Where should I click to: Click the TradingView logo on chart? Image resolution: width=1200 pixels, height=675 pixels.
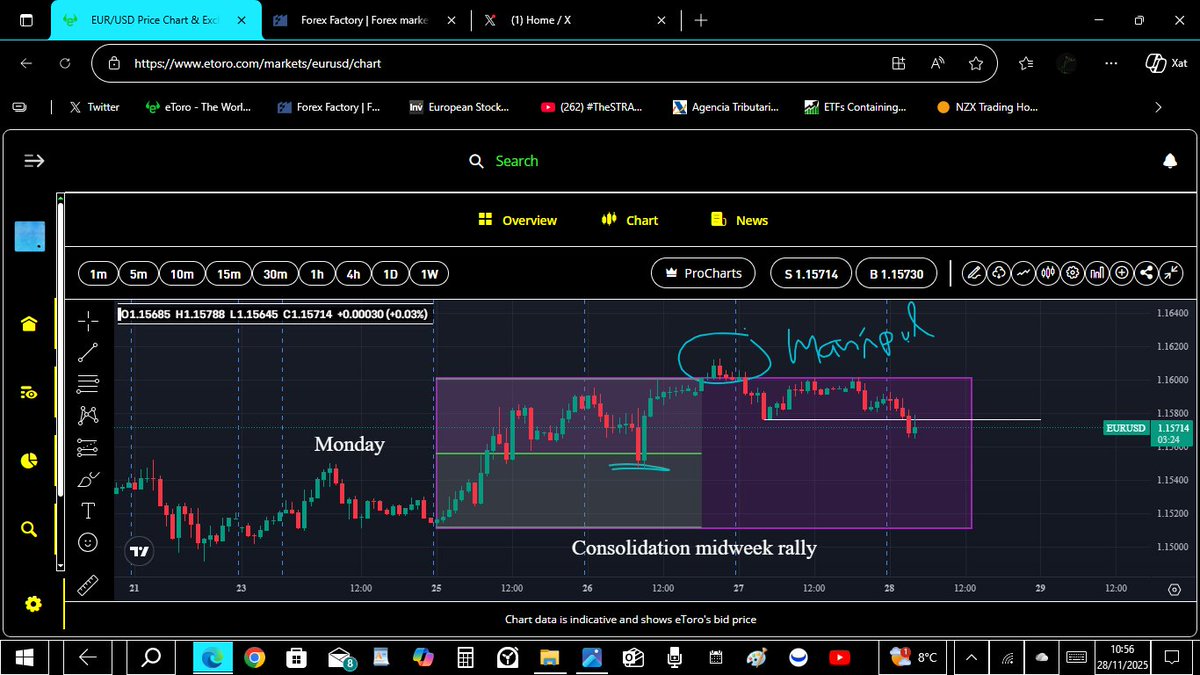click(x=139, y=551)
